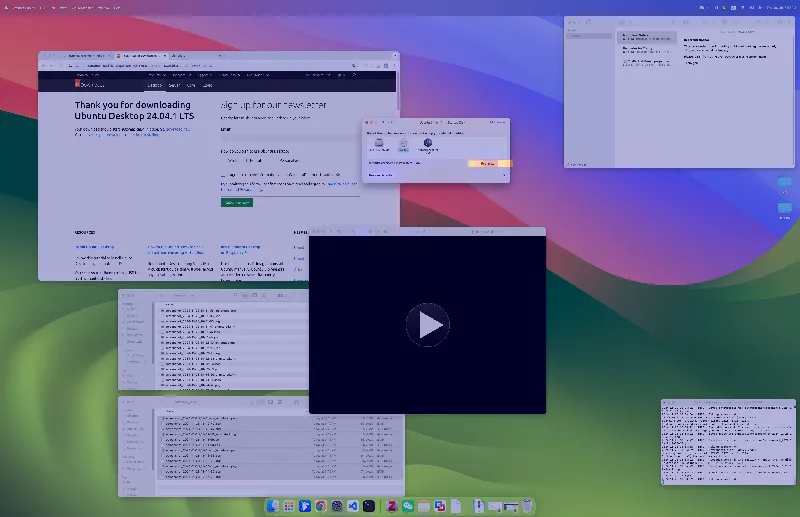The image size is (800, 517).
Task: Open the dark Terminal icon in Dock
Action: pyautogui.click(x=369, y=506)
